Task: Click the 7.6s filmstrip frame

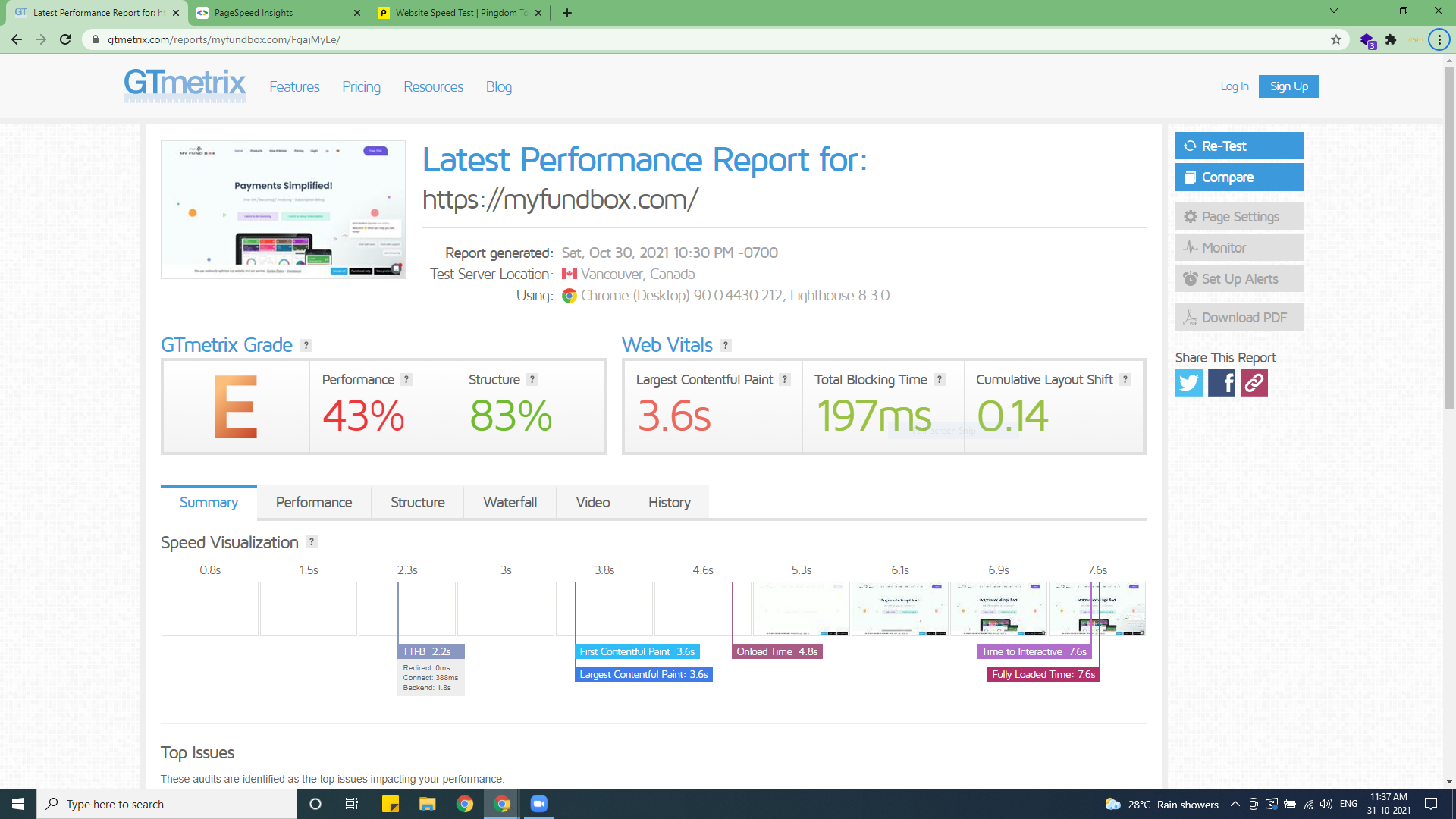Action: pyautogui.click(x=1097, y=608)
